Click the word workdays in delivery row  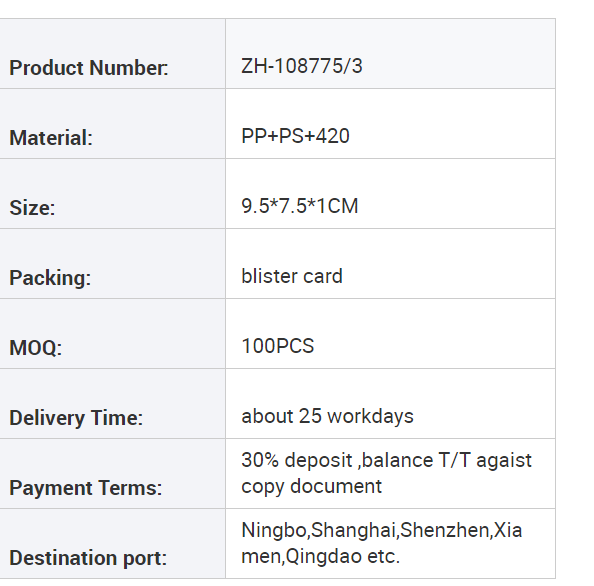(x=370, y=417)
